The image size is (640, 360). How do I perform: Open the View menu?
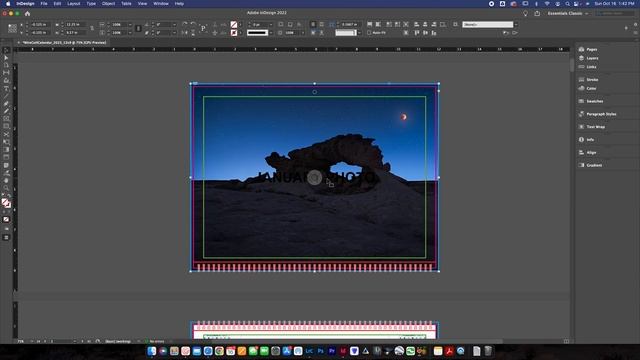click(x=142, y=4)
